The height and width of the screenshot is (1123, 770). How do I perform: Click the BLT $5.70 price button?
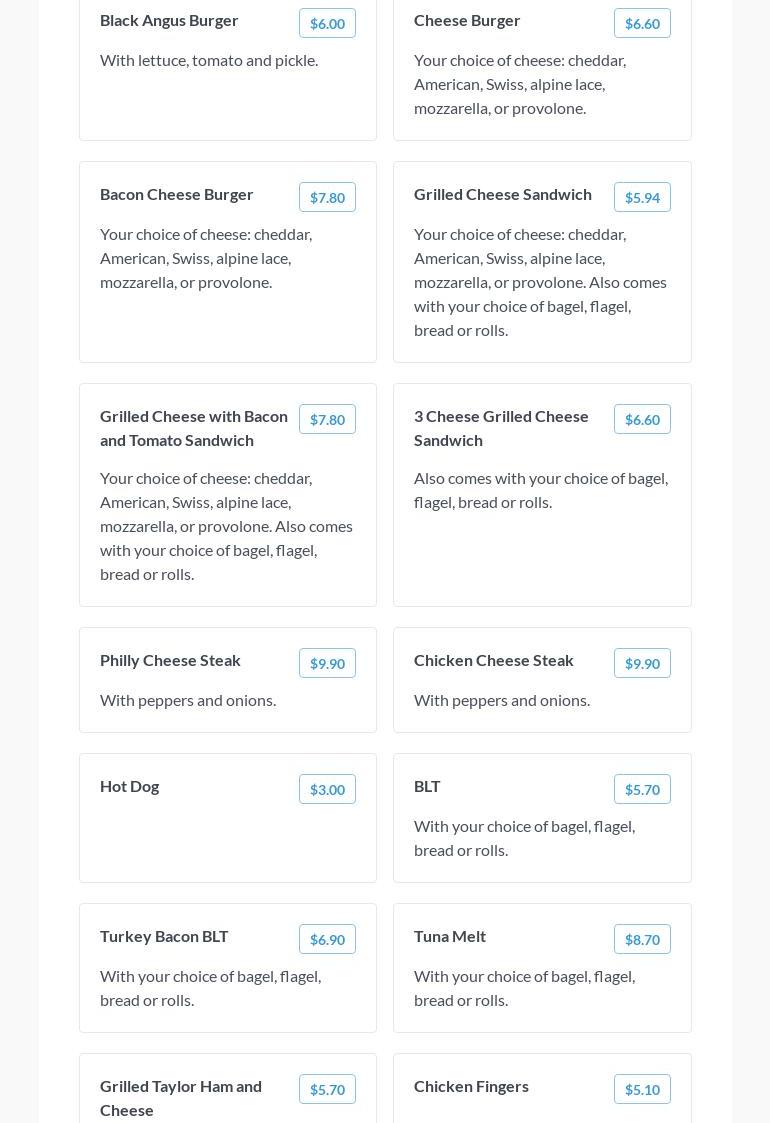point(642,789)
